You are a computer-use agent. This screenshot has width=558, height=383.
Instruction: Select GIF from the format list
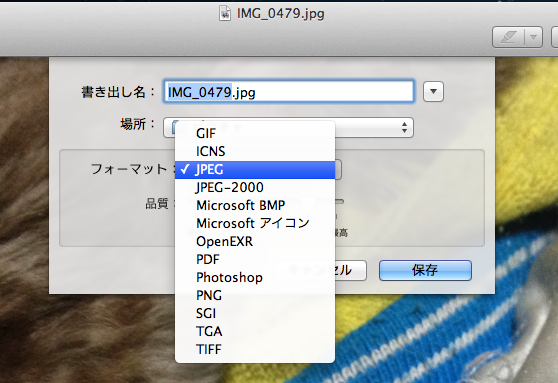point(255,133)
